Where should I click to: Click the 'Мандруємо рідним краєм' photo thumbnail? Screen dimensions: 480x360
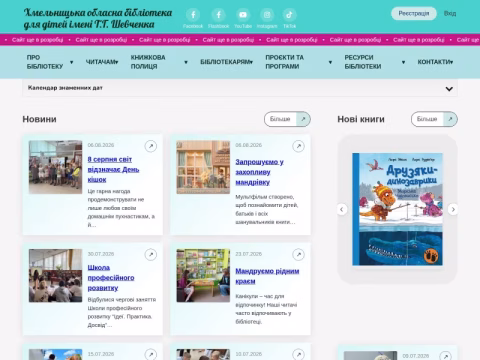tap(203, 276)
